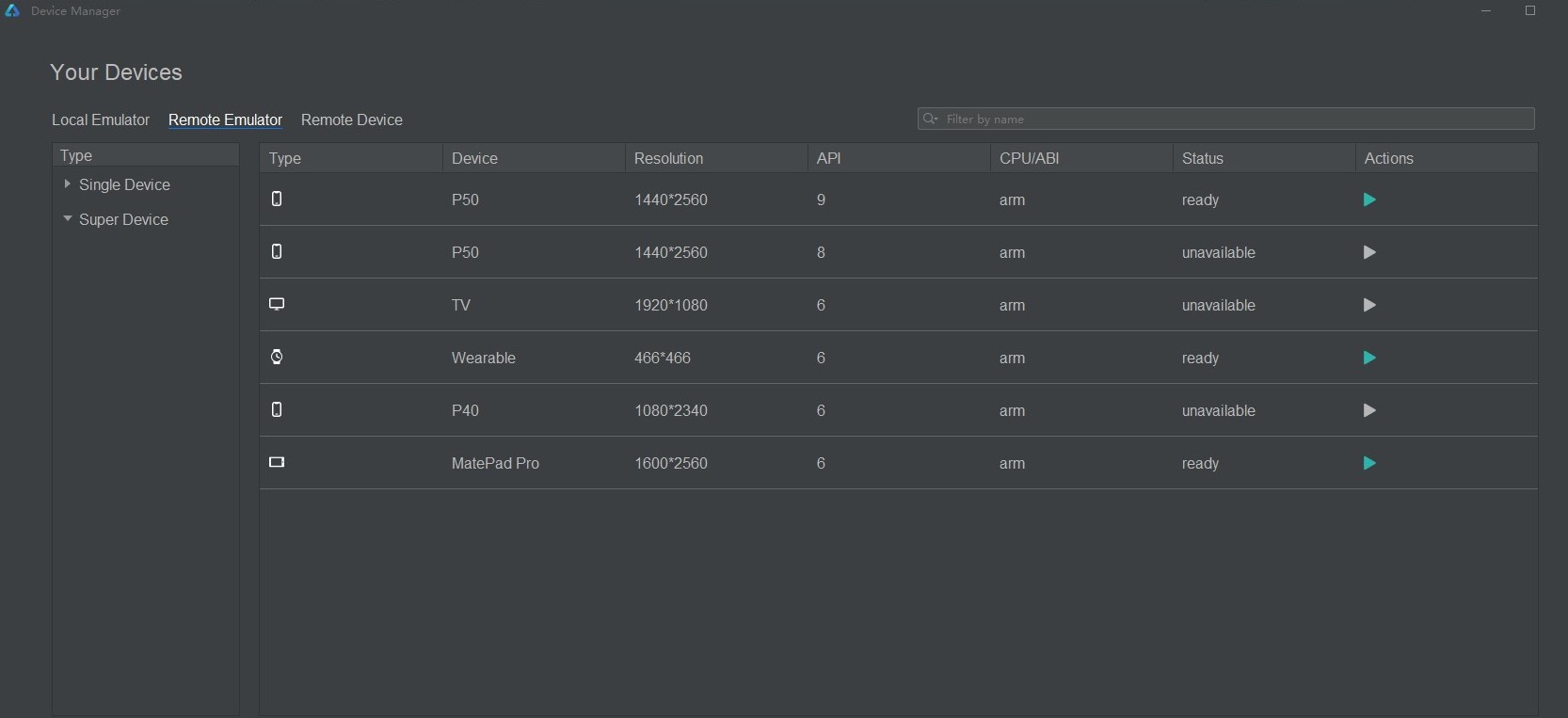
Task: Start the MatePad Pro emulator
Action: pyautogui.click(x=1369, y=463)
